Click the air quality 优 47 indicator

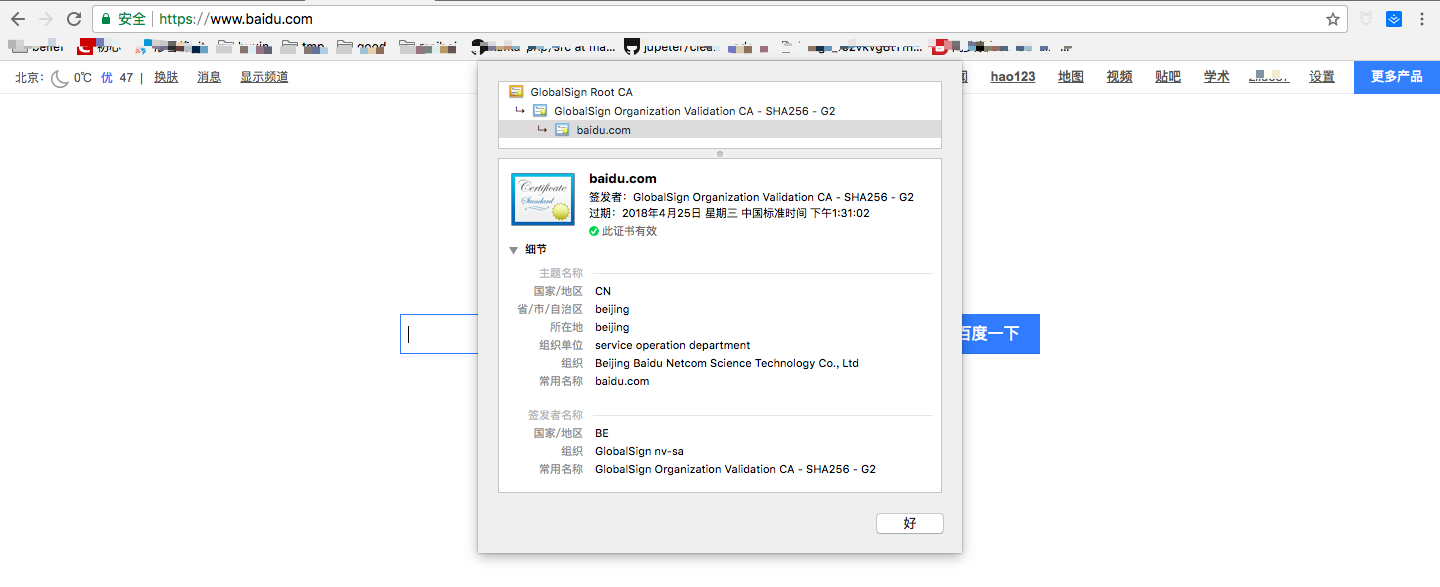pos(116,77)
